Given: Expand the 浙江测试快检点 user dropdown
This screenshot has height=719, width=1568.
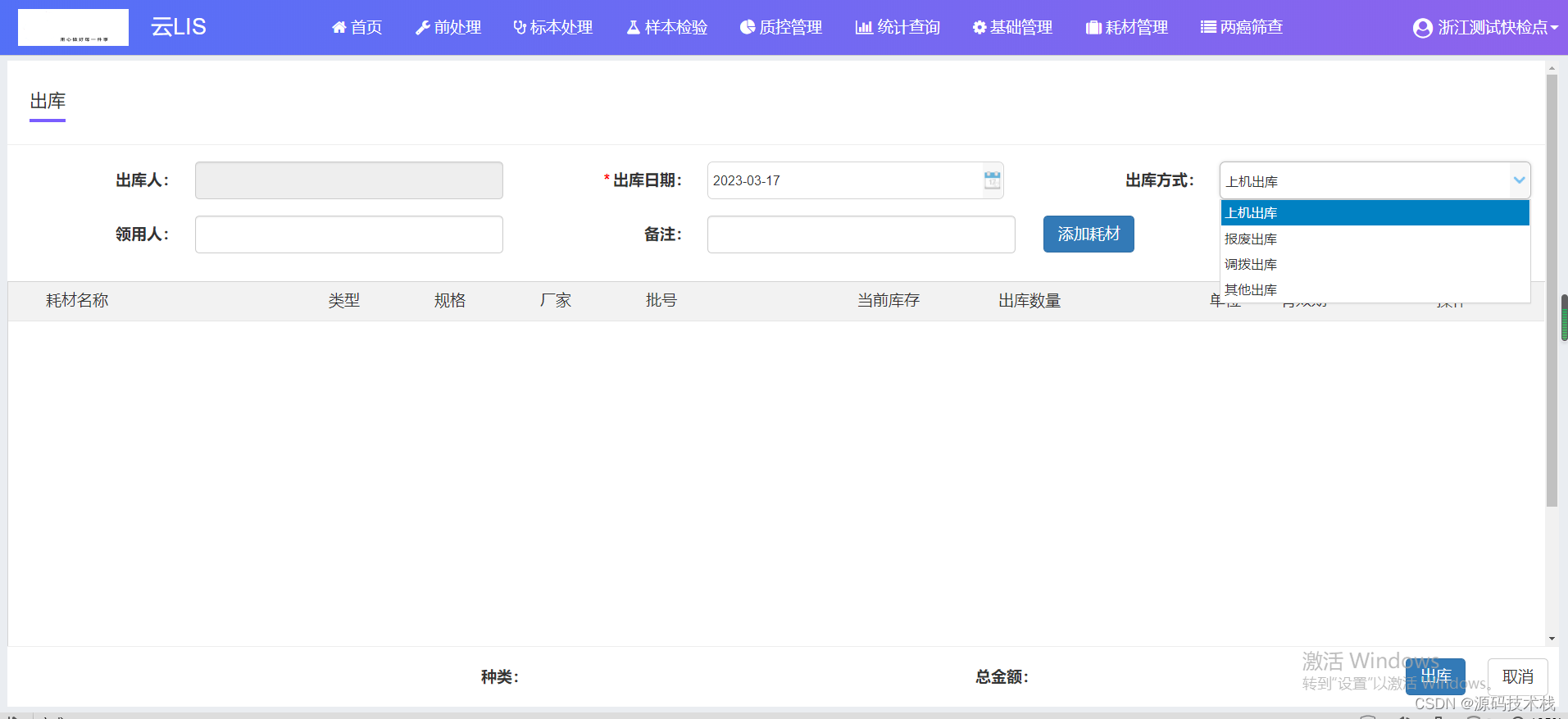Looking at the screenshot, I should pos(1485,28).
